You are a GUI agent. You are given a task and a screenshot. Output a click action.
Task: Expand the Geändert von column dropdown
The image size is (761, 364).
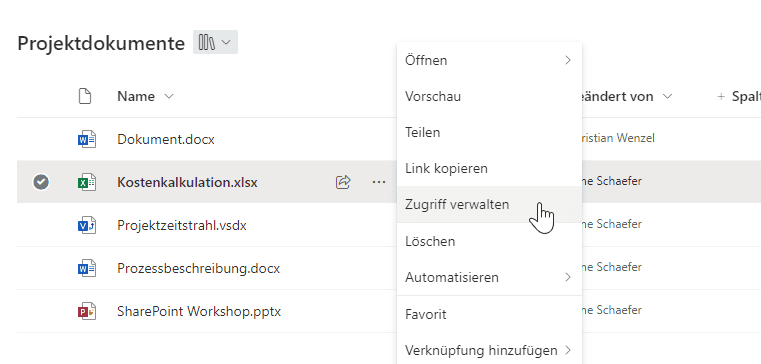point(667,96)
